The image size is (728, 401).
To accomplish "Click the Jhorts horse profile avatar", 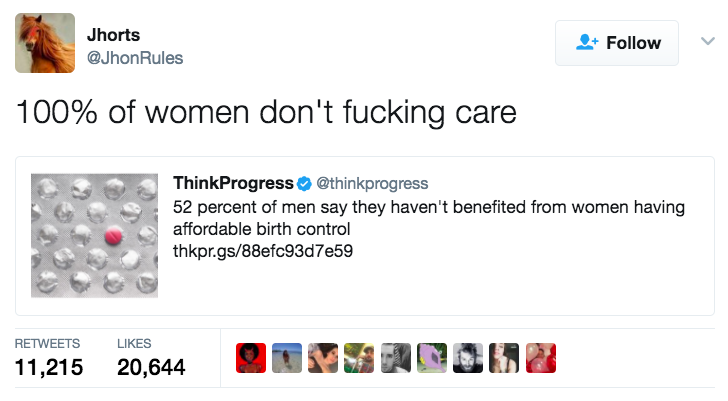I will [x=45, y=43].
